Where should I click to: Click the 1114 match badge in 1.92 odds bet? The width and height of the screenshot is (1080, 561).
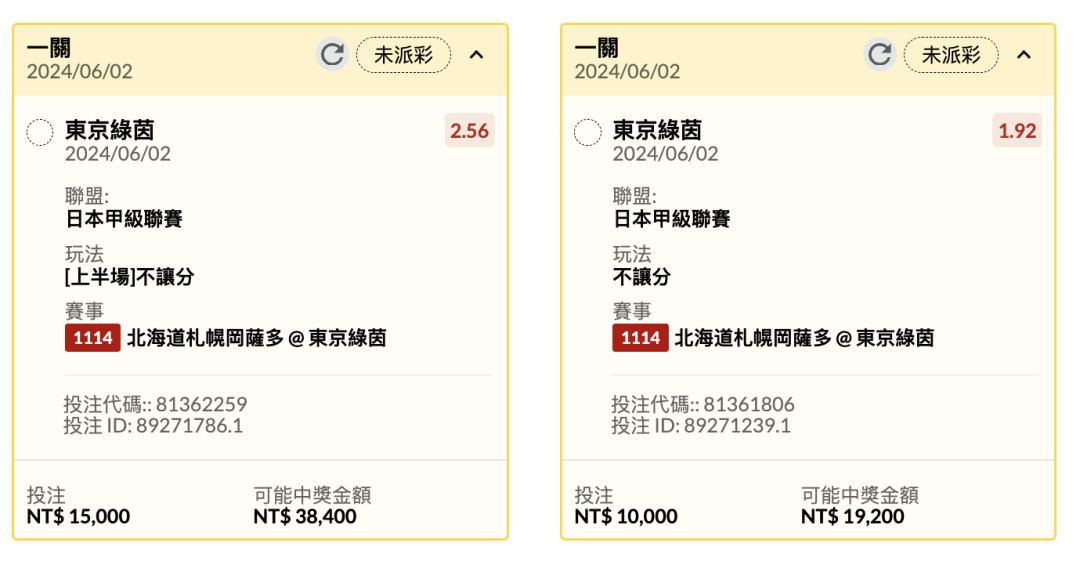640,338
